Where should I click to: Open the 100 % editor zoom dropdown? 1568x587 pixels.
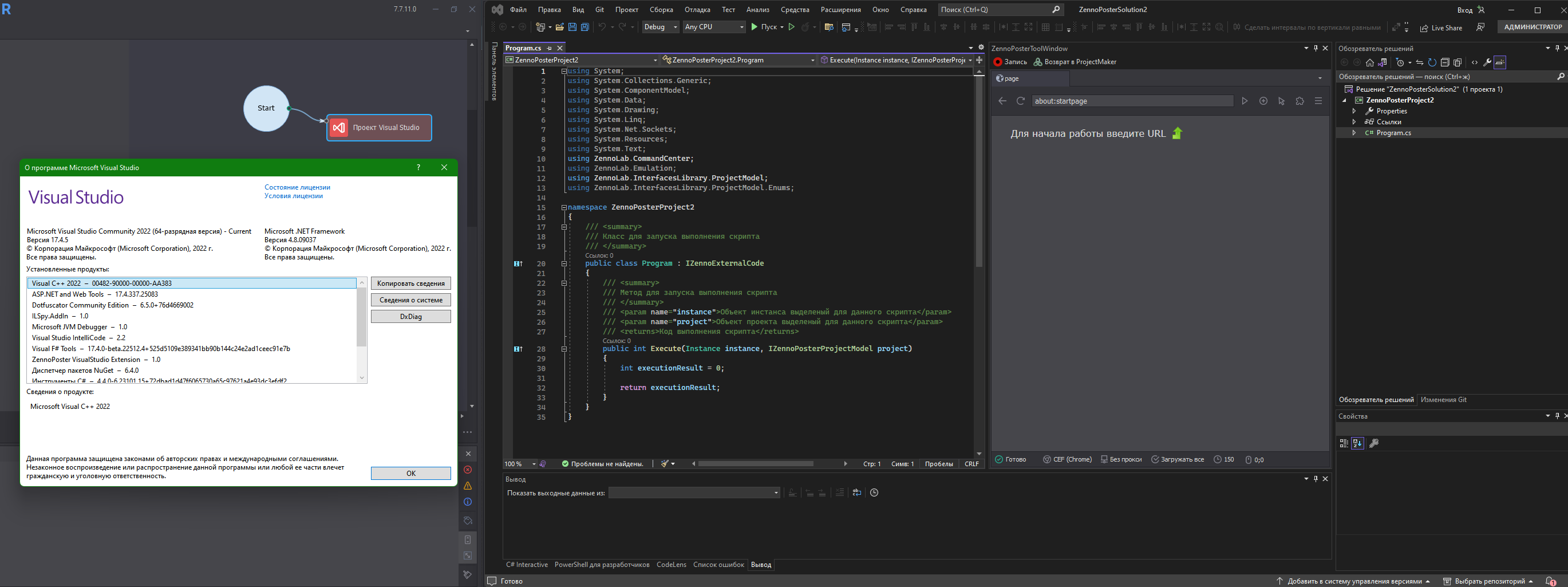[520, 464]
